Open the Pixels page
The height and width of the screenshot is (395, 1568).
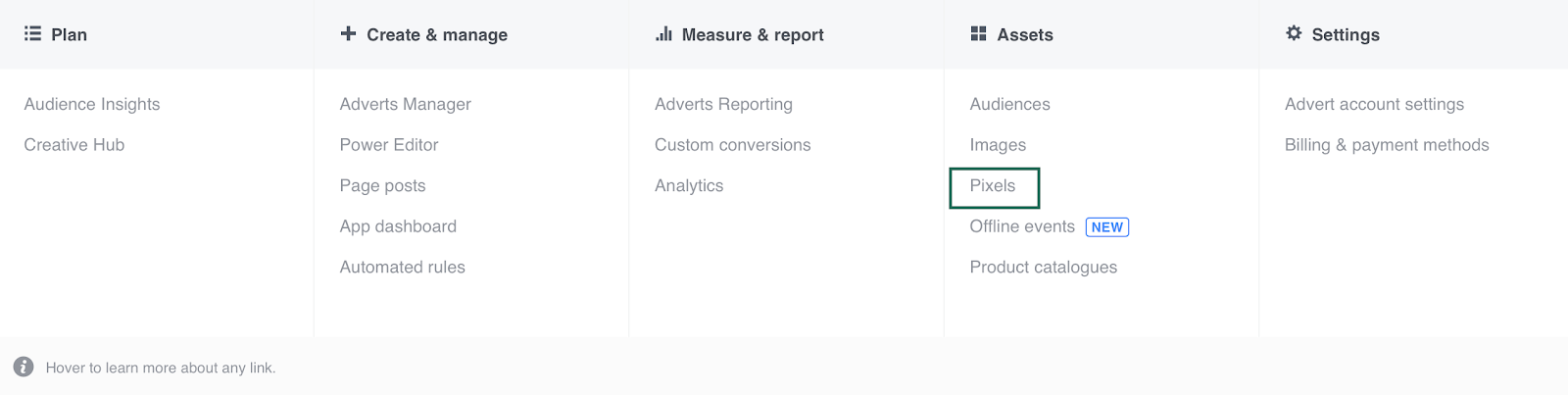tap(993, 186)
